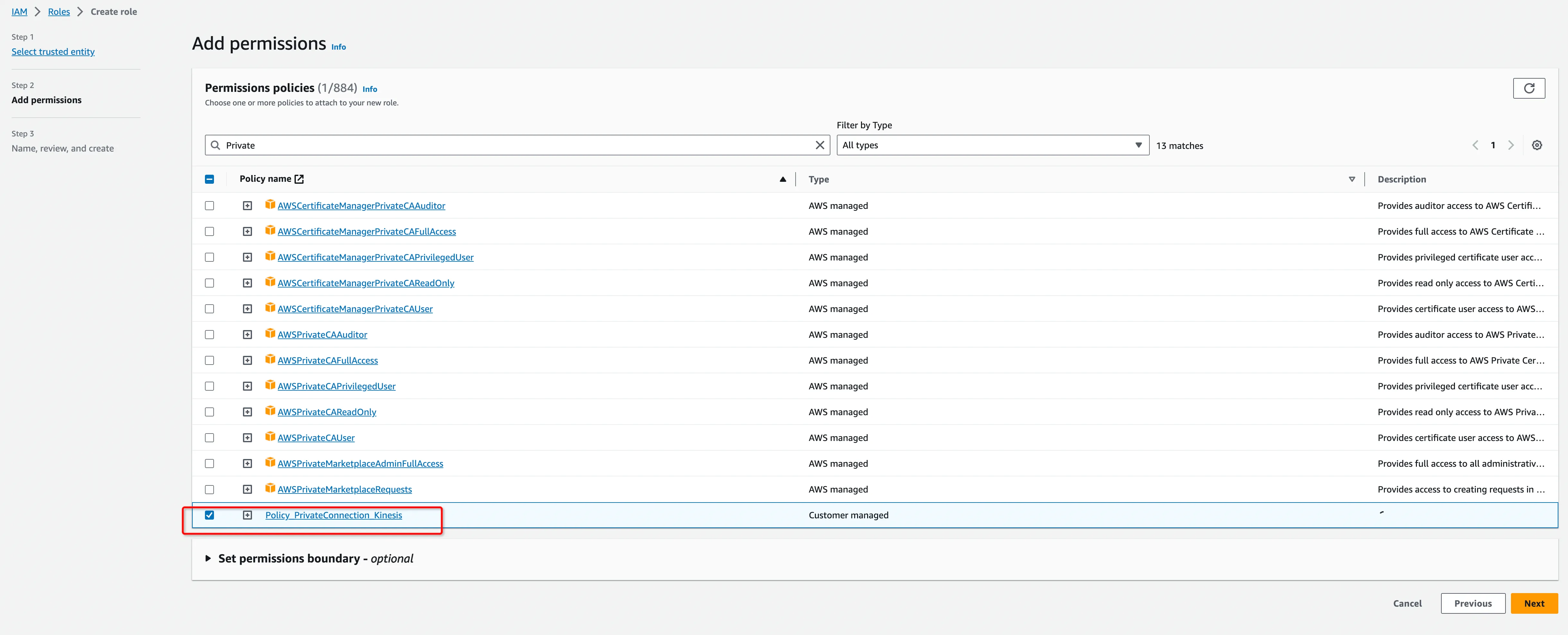The width and height of the screenshot is (1568, 635).
Task: Open AWSPrivateCAFullAccess policy link
Action: pos(327,360)
